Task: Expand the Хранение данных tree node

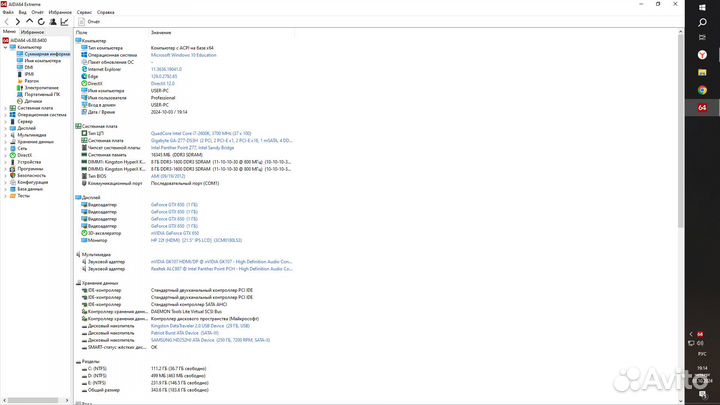Action: [6, 142]
